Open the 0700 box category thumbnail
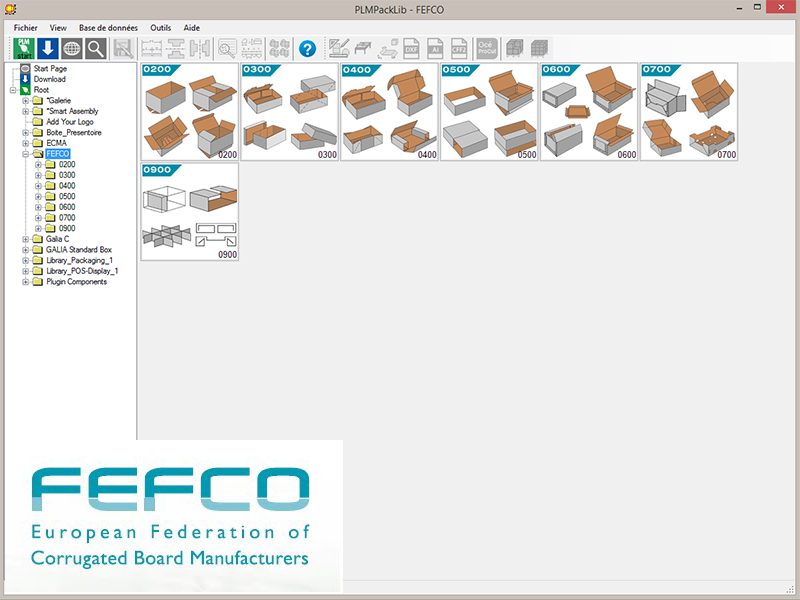 [689, 112]
